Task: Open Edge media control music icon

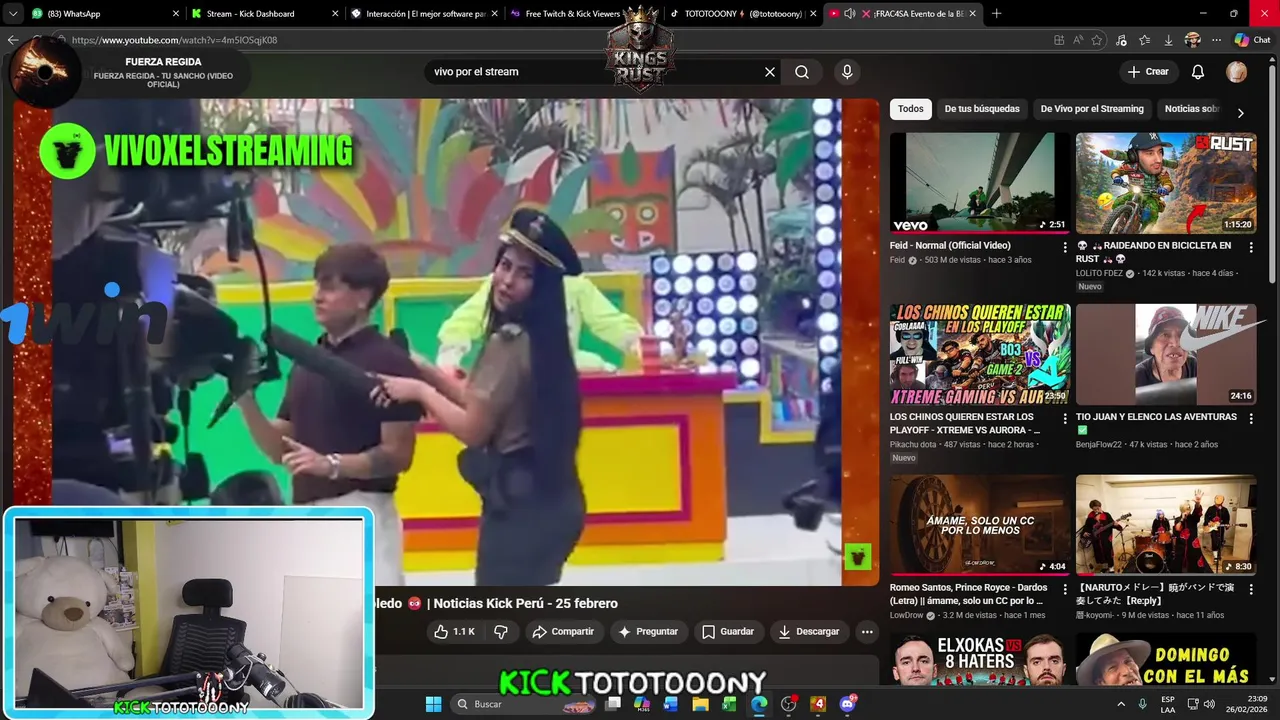Action: click(x=1121, y=40)
